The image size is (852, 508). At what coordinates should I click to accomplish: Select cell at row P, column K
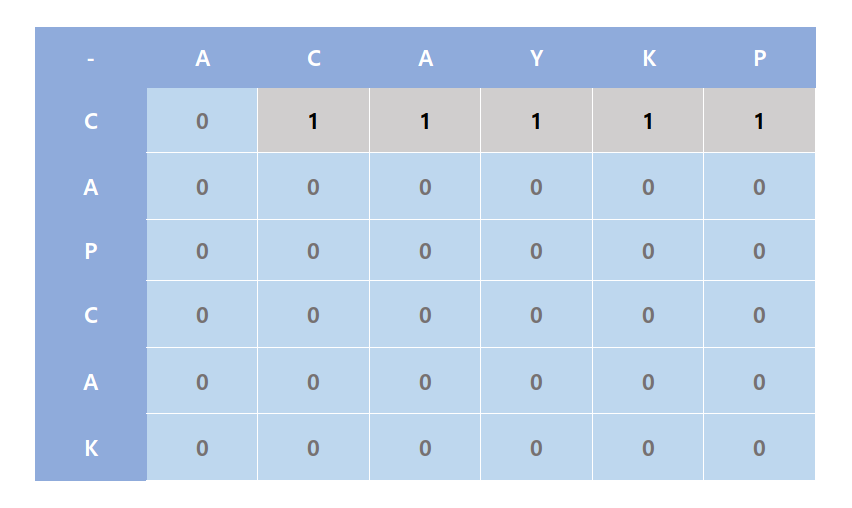tap(648, 250)
